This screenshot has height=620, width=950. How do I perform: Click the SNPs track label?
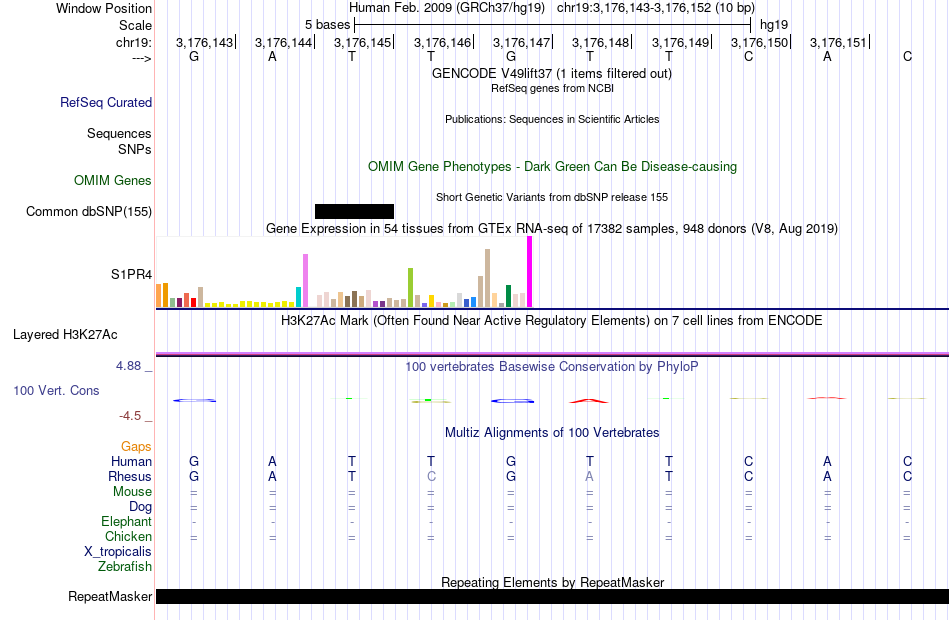pyautogui.click(x=135, y=149)
